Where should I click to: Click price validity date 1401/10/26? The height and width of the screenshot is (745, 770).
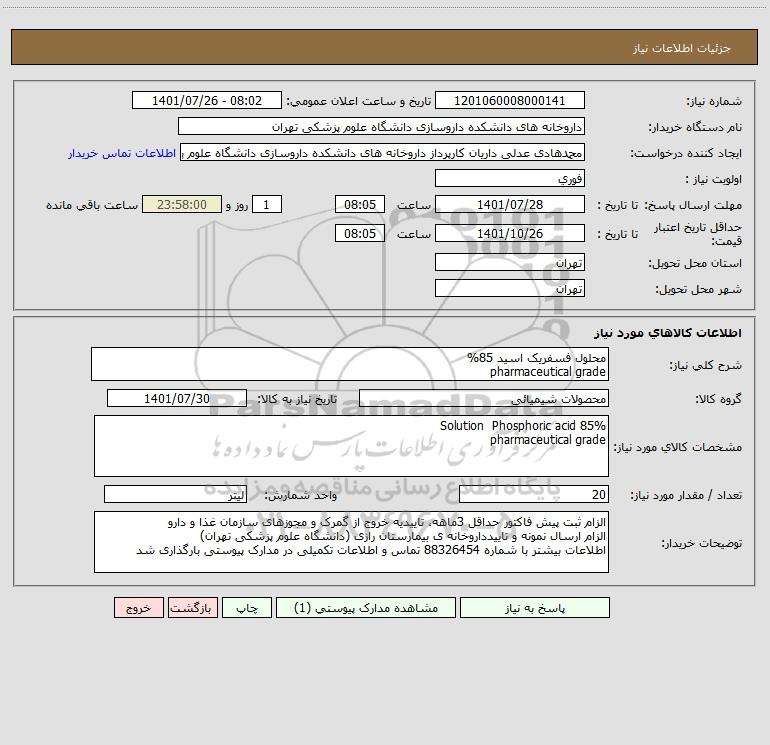[510, 233]
